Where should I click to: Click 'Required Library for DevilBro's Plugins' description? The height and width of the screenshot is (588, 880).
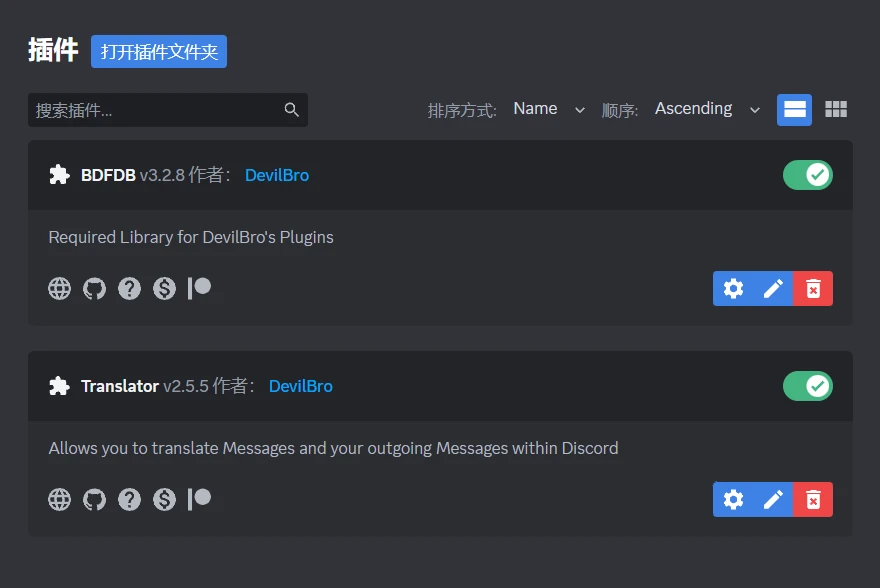click(x=191, y=237)
